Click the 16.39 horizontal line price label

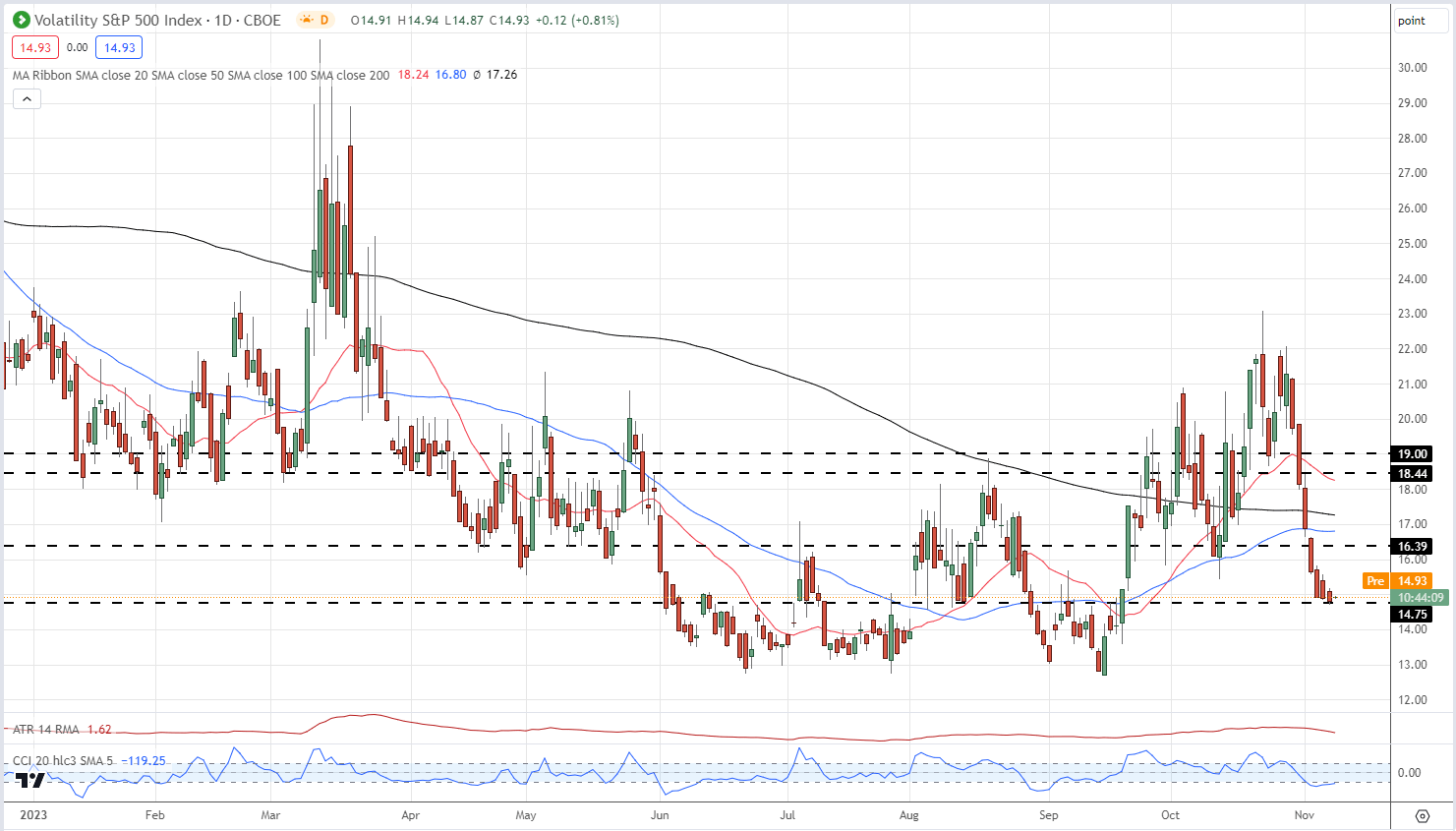(1413, 546)
